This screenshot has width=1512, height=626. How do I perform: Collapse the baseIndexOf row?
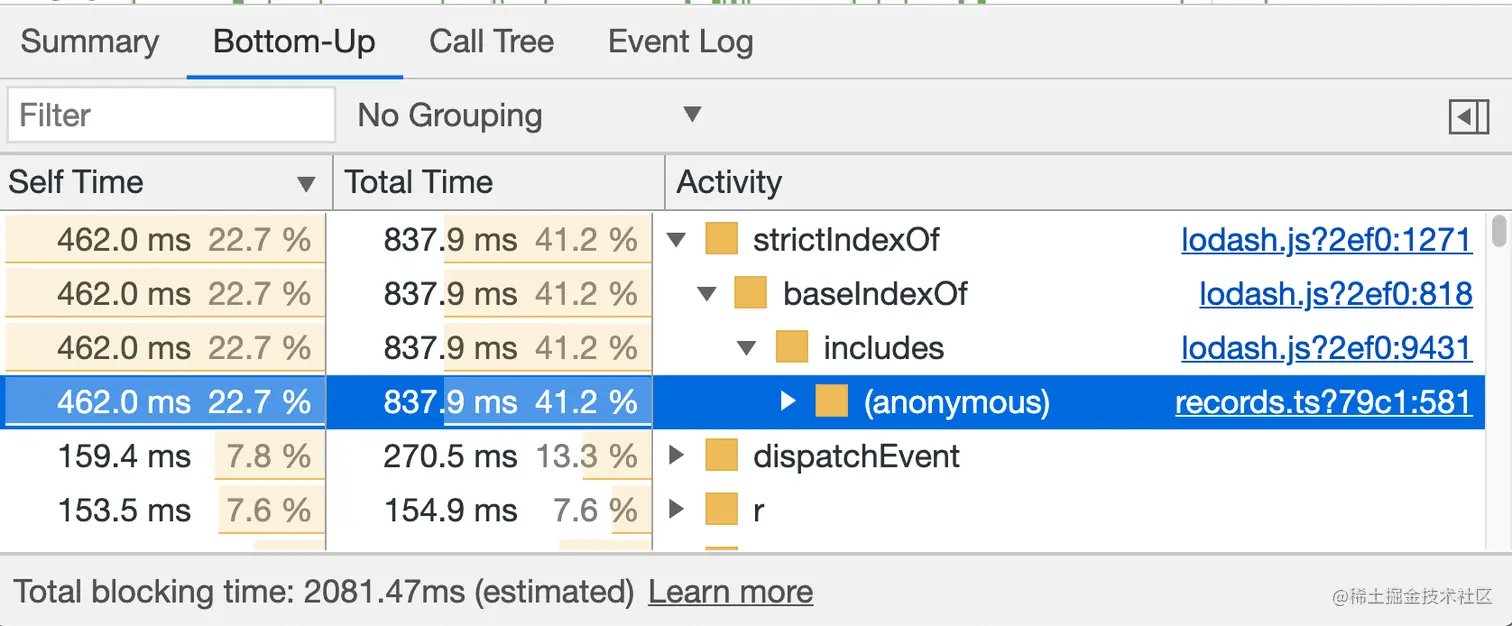(x=707, y=294)
